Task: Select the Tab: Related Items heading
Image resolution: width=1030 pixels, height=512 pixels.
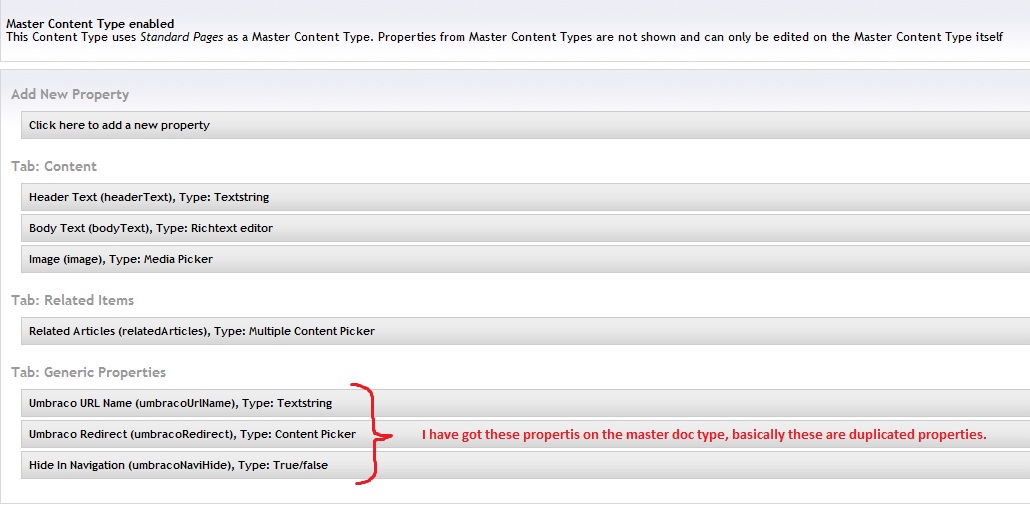Action: click(72, 300)
